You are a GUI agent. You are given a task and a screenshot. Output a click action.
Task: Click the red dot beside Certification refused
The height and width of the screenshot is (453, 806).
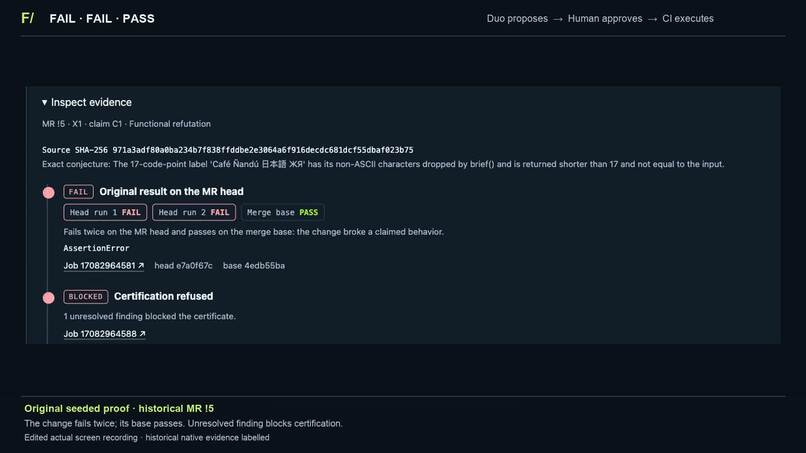49,298
